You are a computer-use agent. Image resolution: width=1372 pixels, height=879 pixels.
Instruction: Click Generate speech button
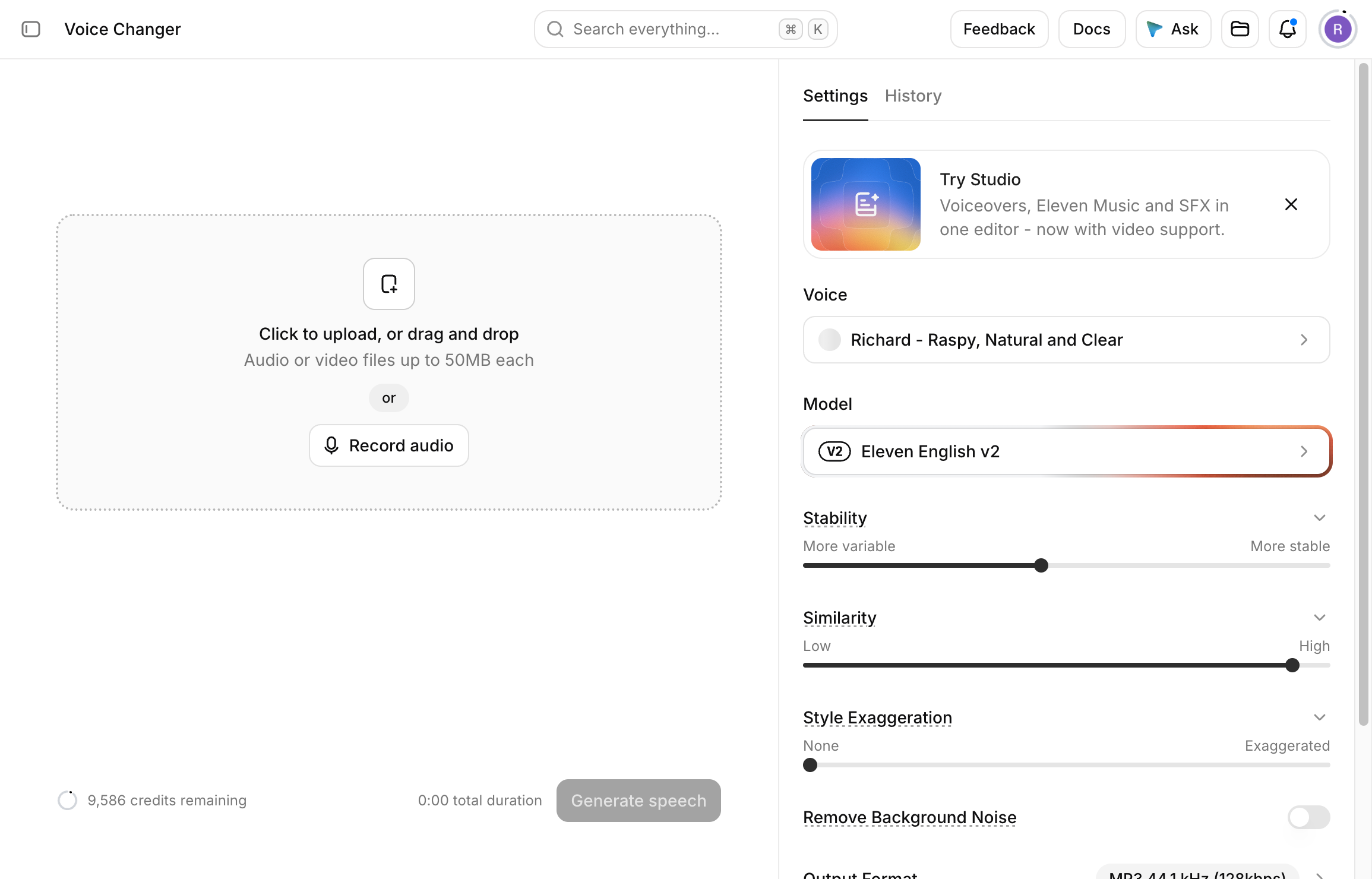point(638,800)
